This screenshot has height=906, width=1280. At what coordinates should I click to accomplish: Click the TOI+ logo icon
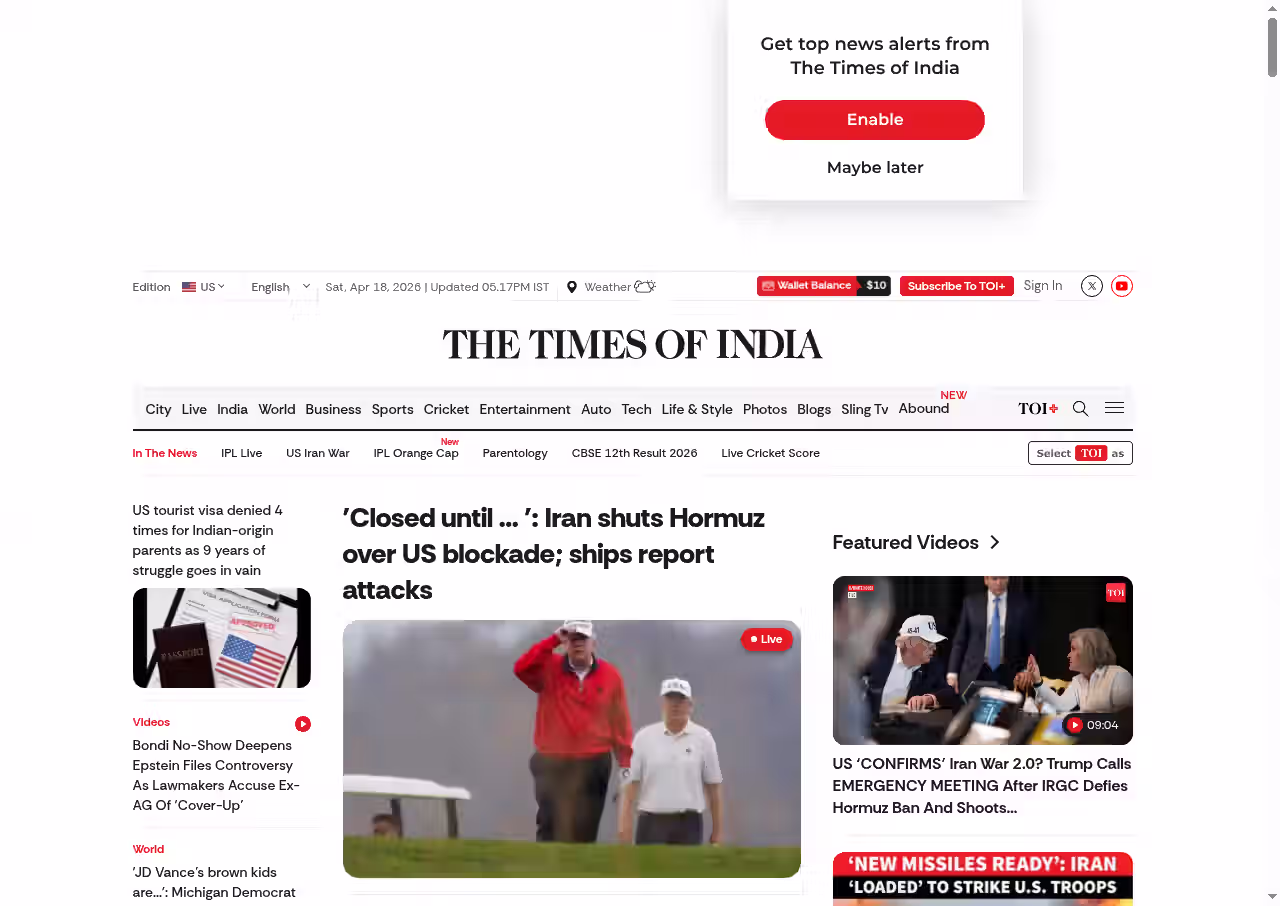[x=1037, y=408]
